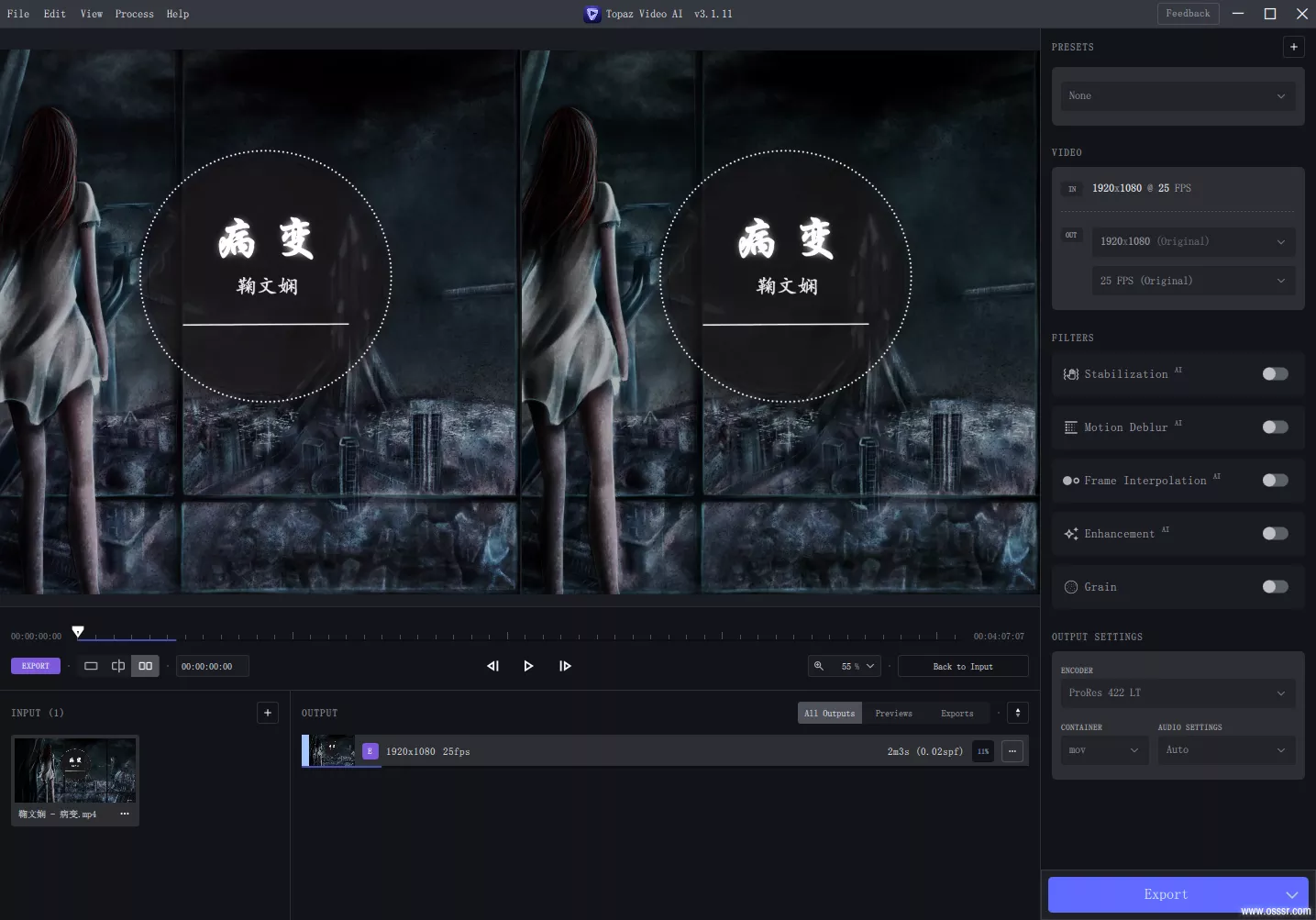Open the Edit menu
Image resolution: width=1316 pixels, height=920 pixels.
click(55, 14)
